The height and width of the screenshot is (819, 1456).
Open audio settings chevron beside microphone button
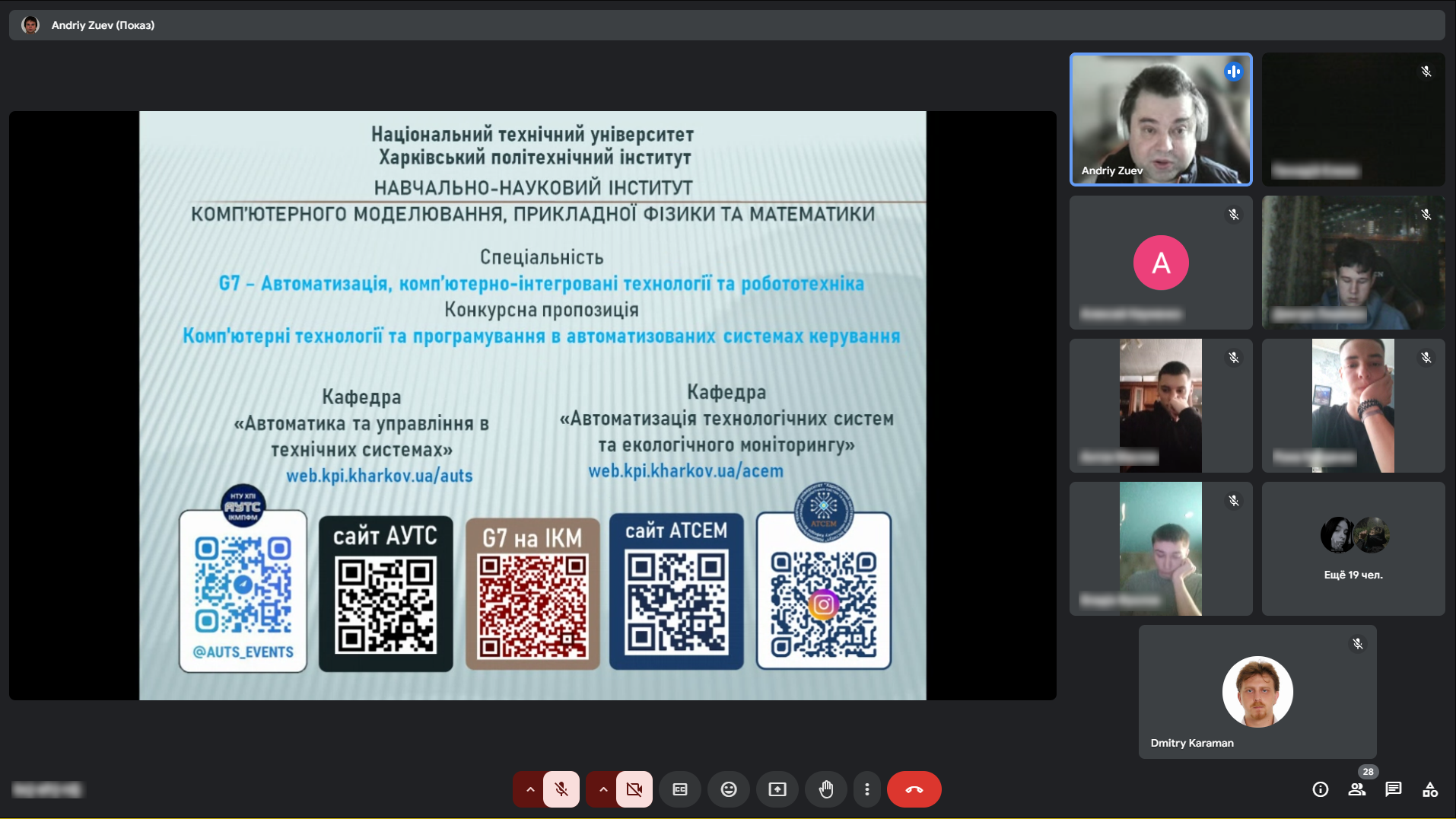tap(529, 789)
